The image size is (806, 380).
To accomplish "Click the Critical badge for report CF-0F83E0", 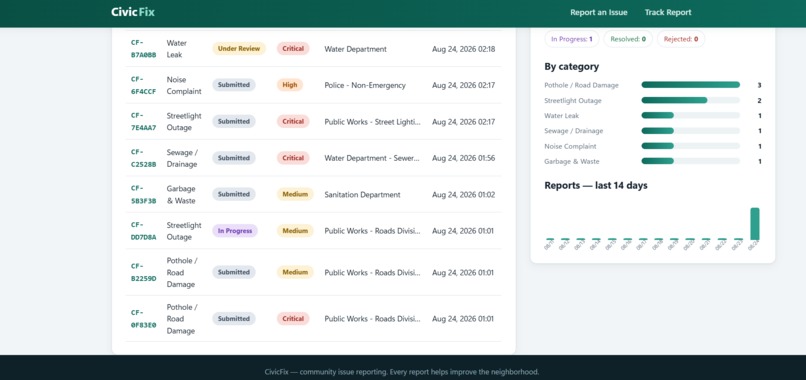I will point(293,319).
